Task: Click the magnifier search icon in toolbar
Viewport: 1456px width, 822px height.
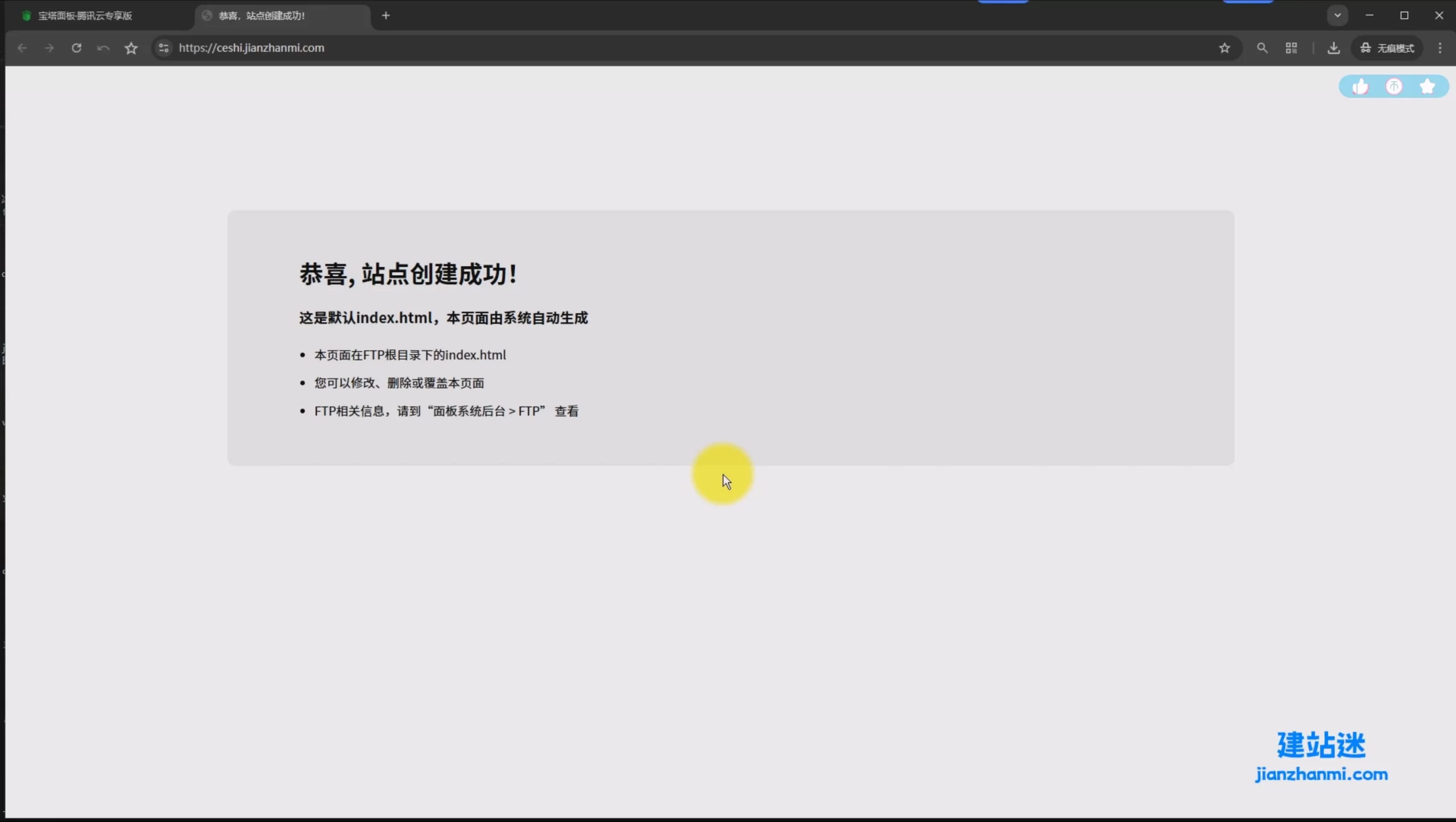Action: click(1262, 48)
